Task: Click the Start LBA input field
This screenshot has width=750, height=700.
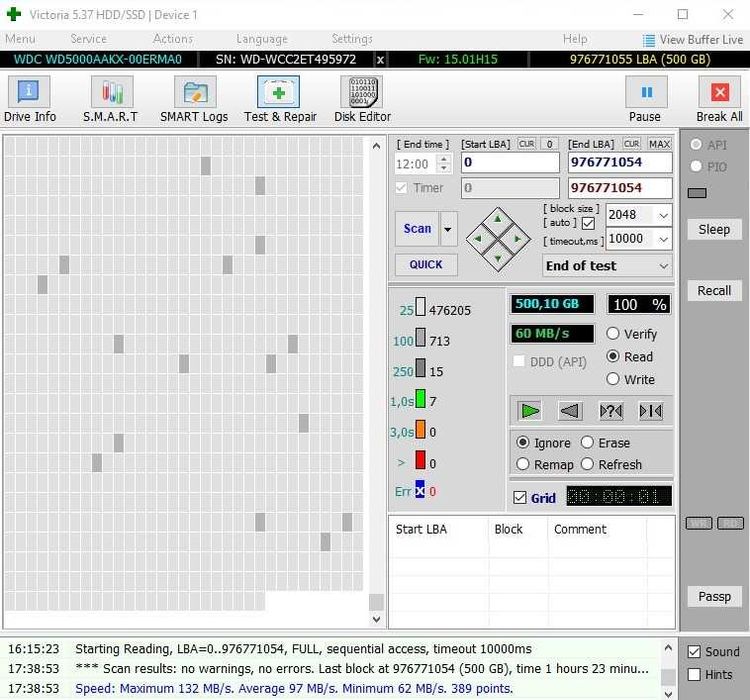Action: [x=510, y=163]
